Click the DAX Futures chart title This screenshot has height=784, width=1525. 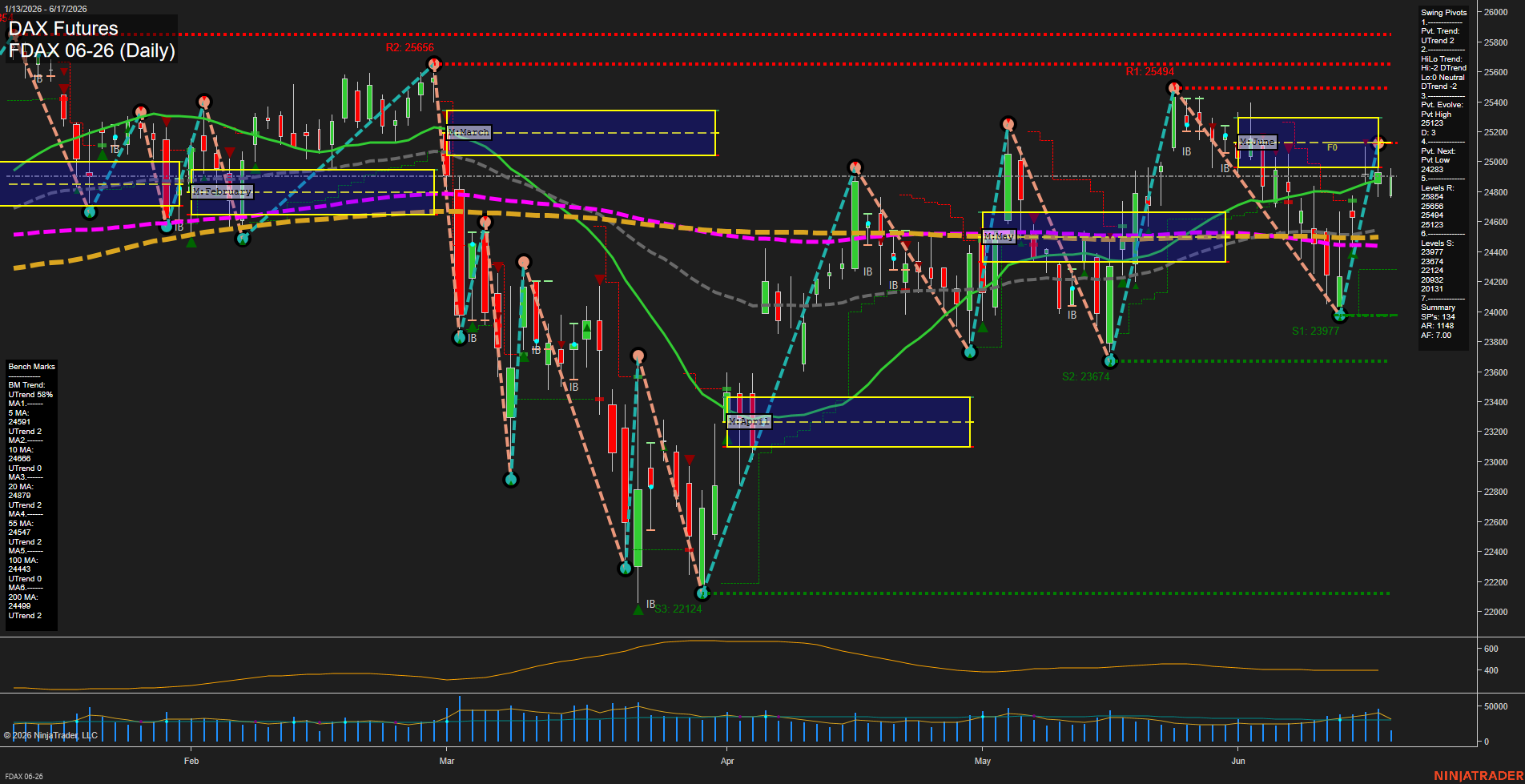63,29
